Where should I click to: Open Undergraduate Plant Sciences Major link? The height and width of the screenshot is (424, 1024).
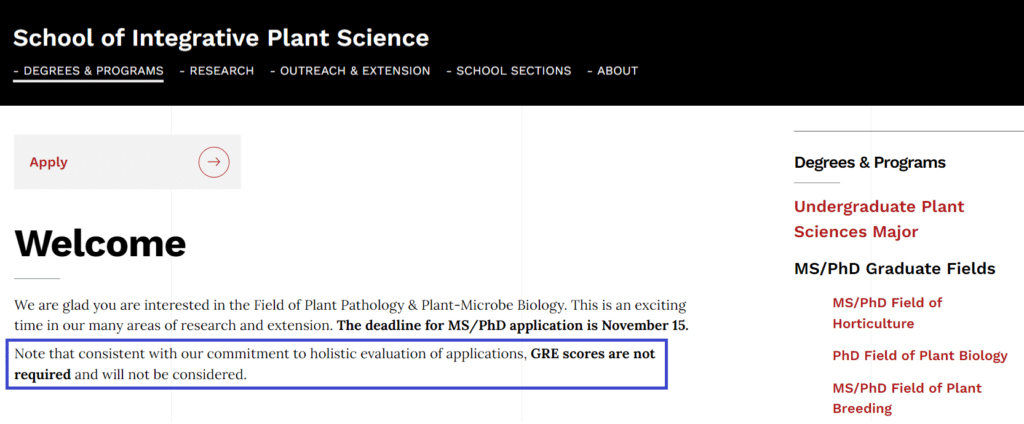pyautogui.click(x=879, y=219)
